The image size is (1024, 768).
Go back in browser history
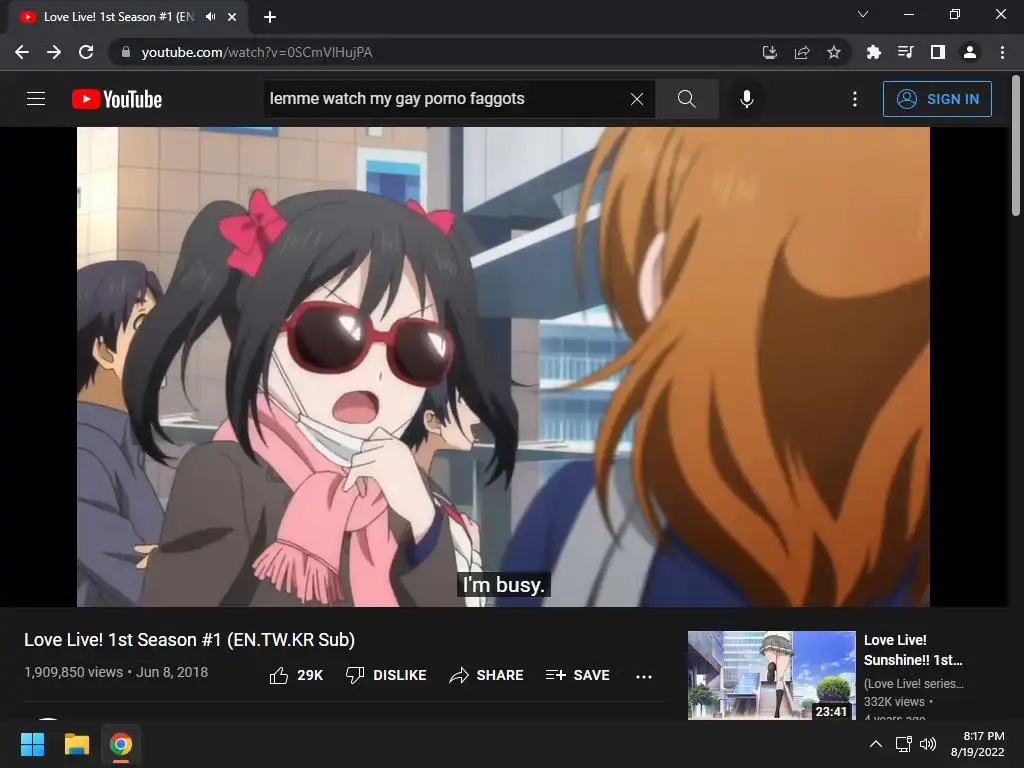point(22,52)
